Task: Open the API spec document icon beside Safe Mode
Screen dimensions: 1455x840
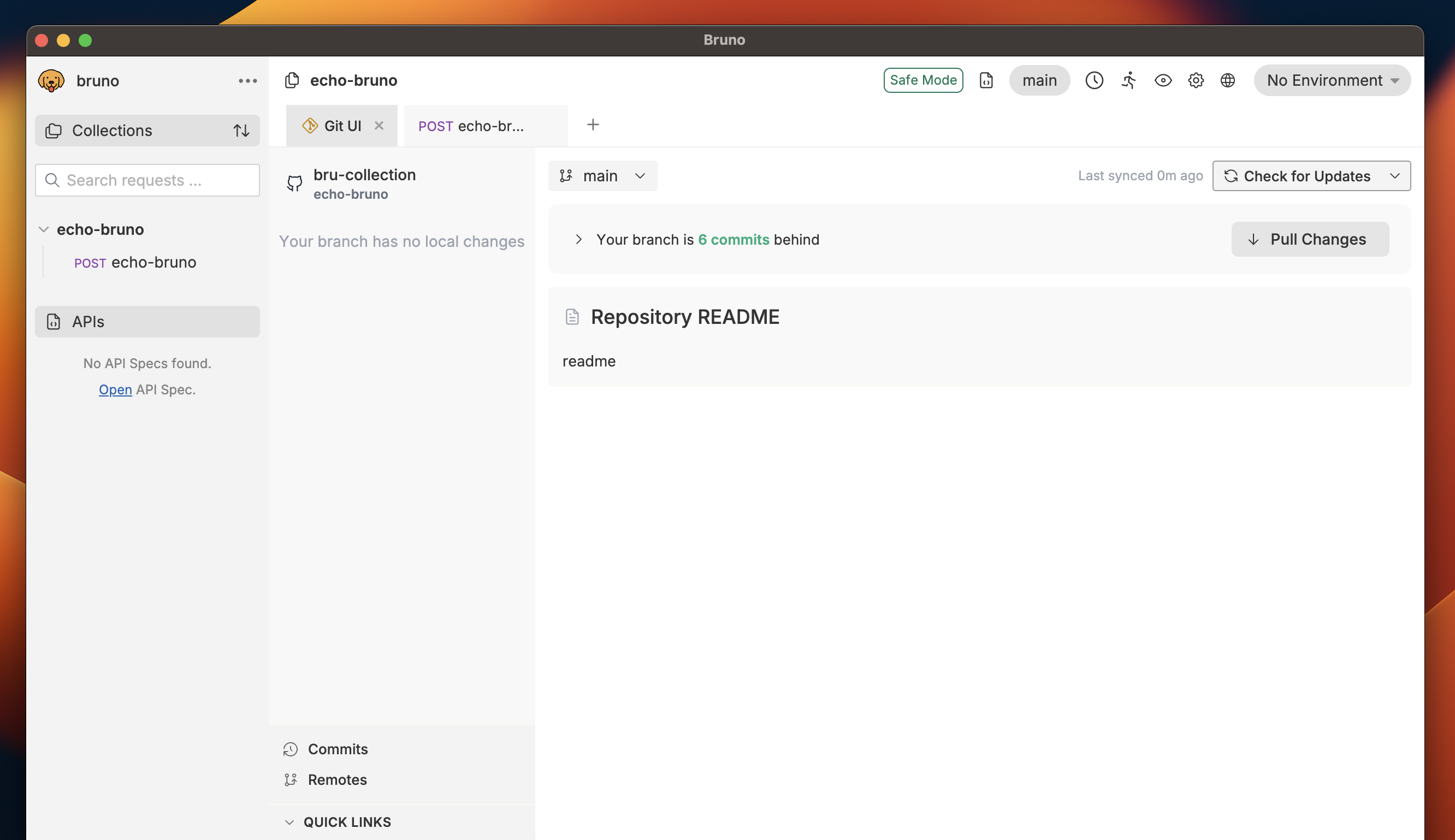Action: tap(986, 80)
